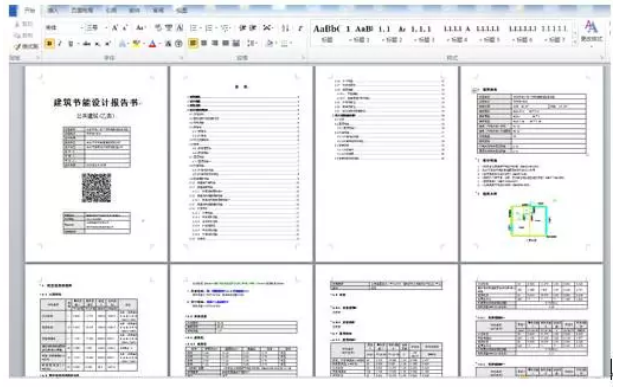Apply red font color
Viewport: 622px width, 388px height.
tap(152, 44)
